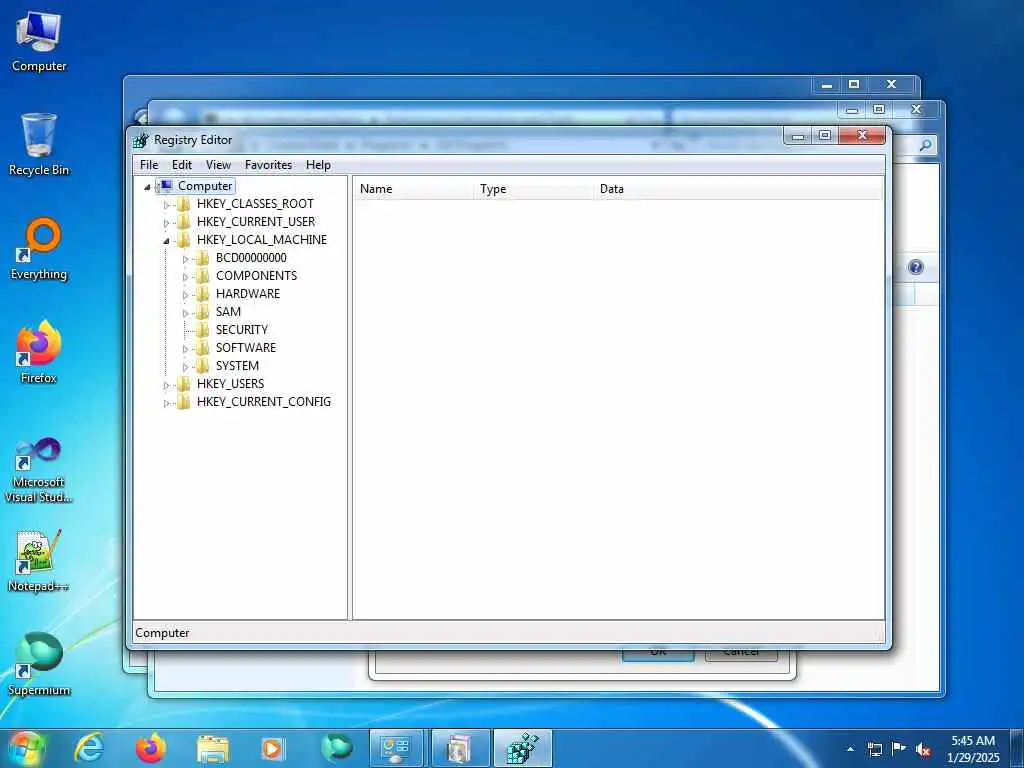Expand the HKEY_CURRENT_USER arrow
Viewport: 1024px width, 768px height.
[167, 223]
